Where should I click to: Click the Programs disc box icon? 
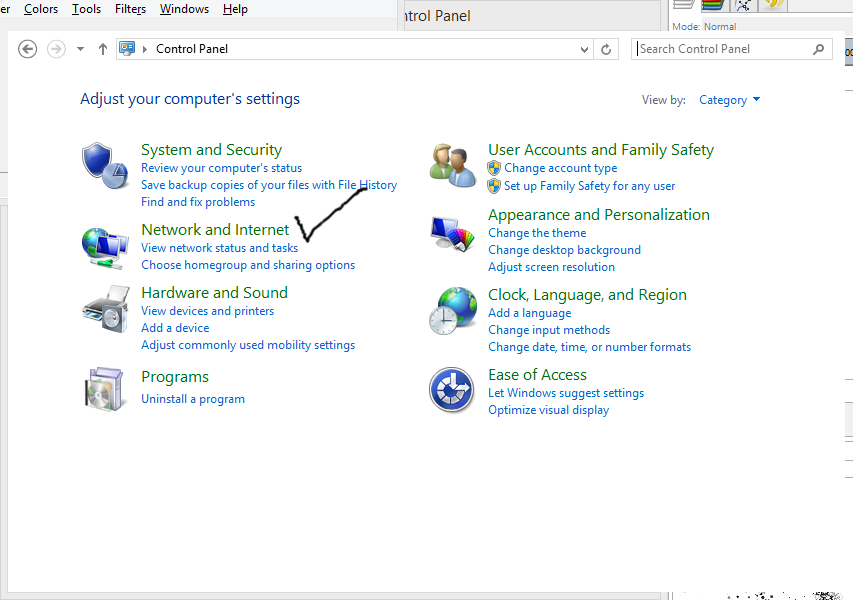[x=104, y=389]
